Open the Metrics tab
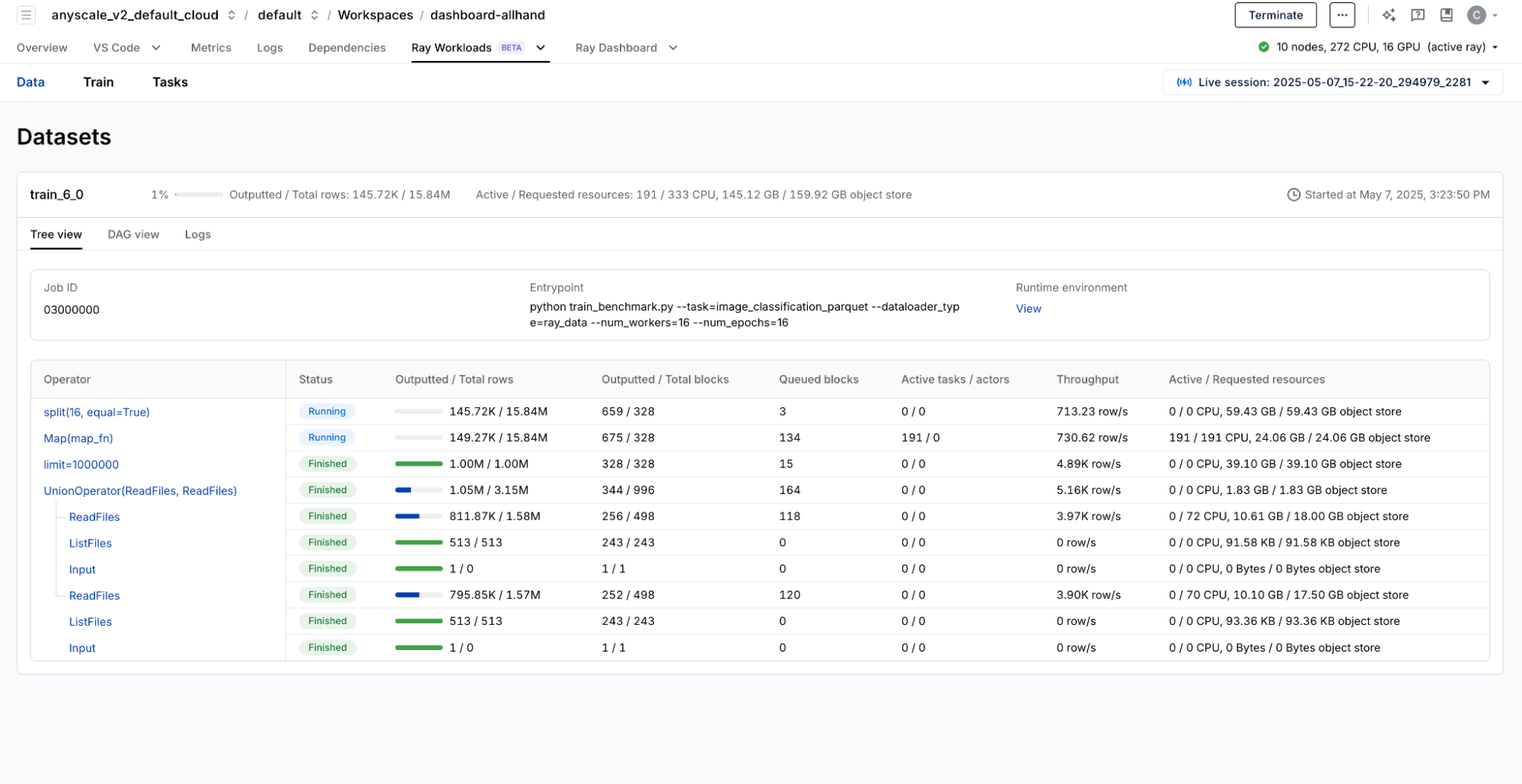Screen dimensions: 1522x784 click(211, 48)
